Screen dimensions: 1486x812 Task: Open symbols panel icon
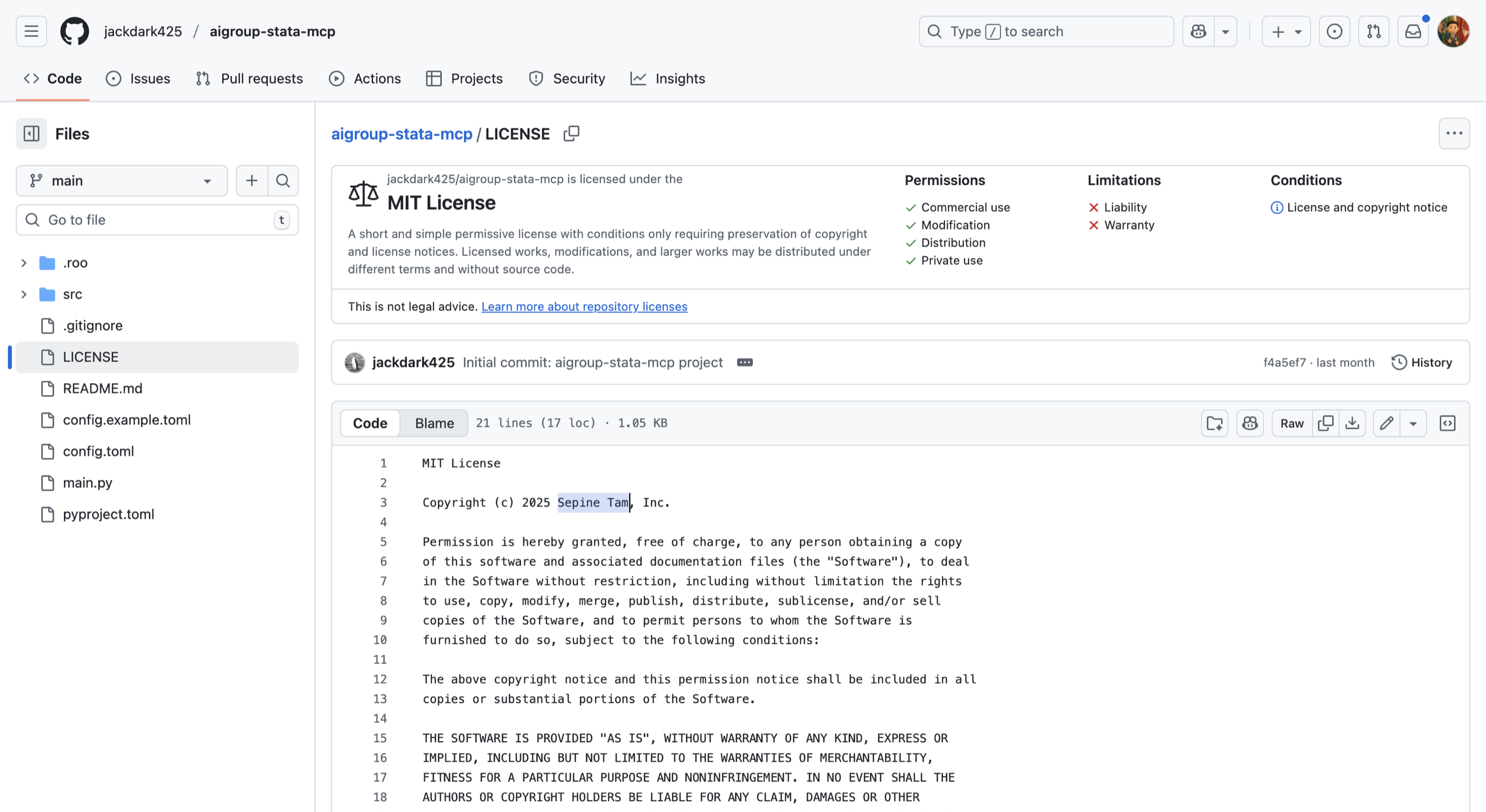pos(1448,423)
